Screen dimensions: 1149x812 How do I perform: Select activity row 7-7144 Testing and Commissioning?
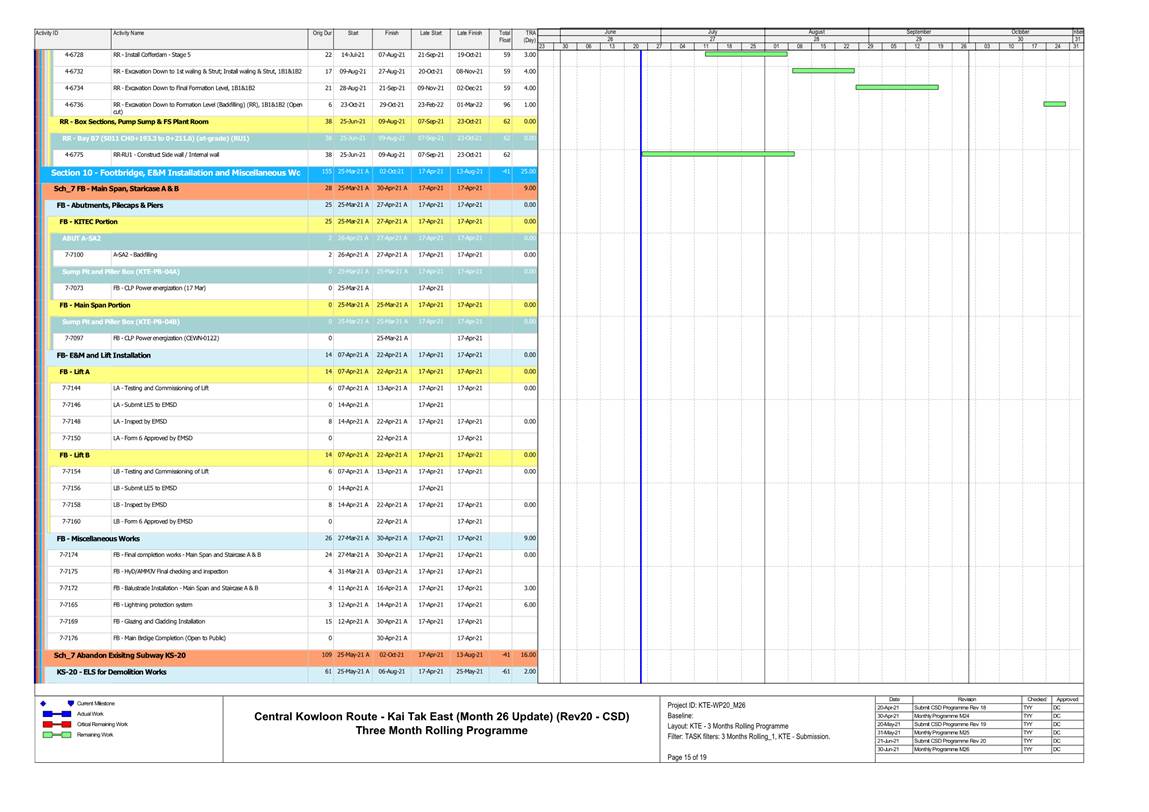click(x=160, y=387)
